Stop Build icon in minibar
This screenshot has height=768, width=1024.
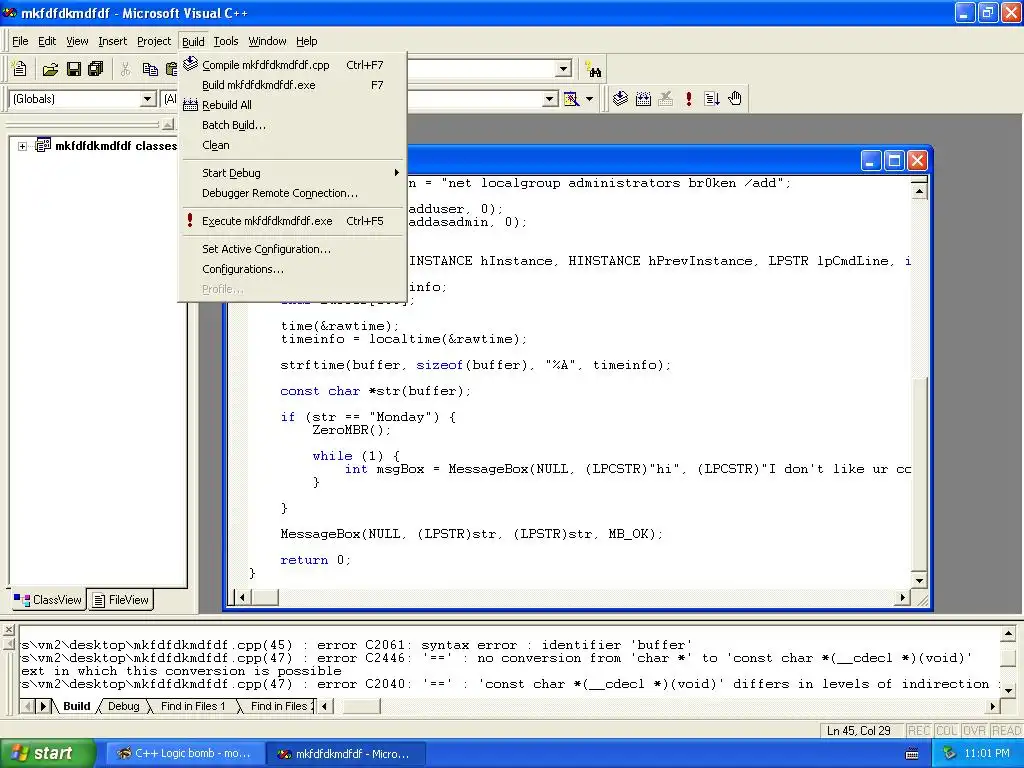tap(665, 99)
